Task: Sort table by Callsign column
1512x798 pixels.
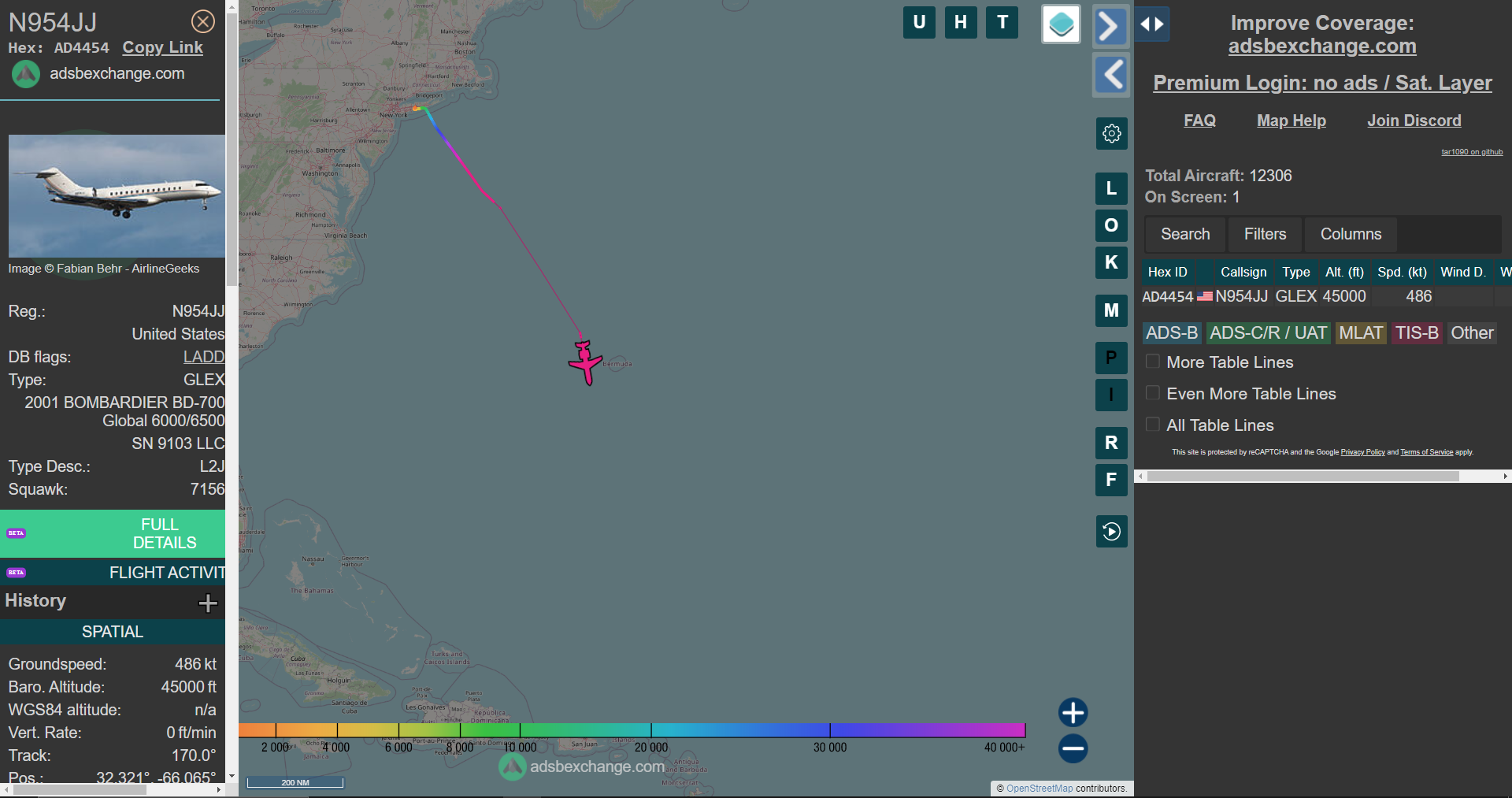Action: click(x=1243, y=272)
